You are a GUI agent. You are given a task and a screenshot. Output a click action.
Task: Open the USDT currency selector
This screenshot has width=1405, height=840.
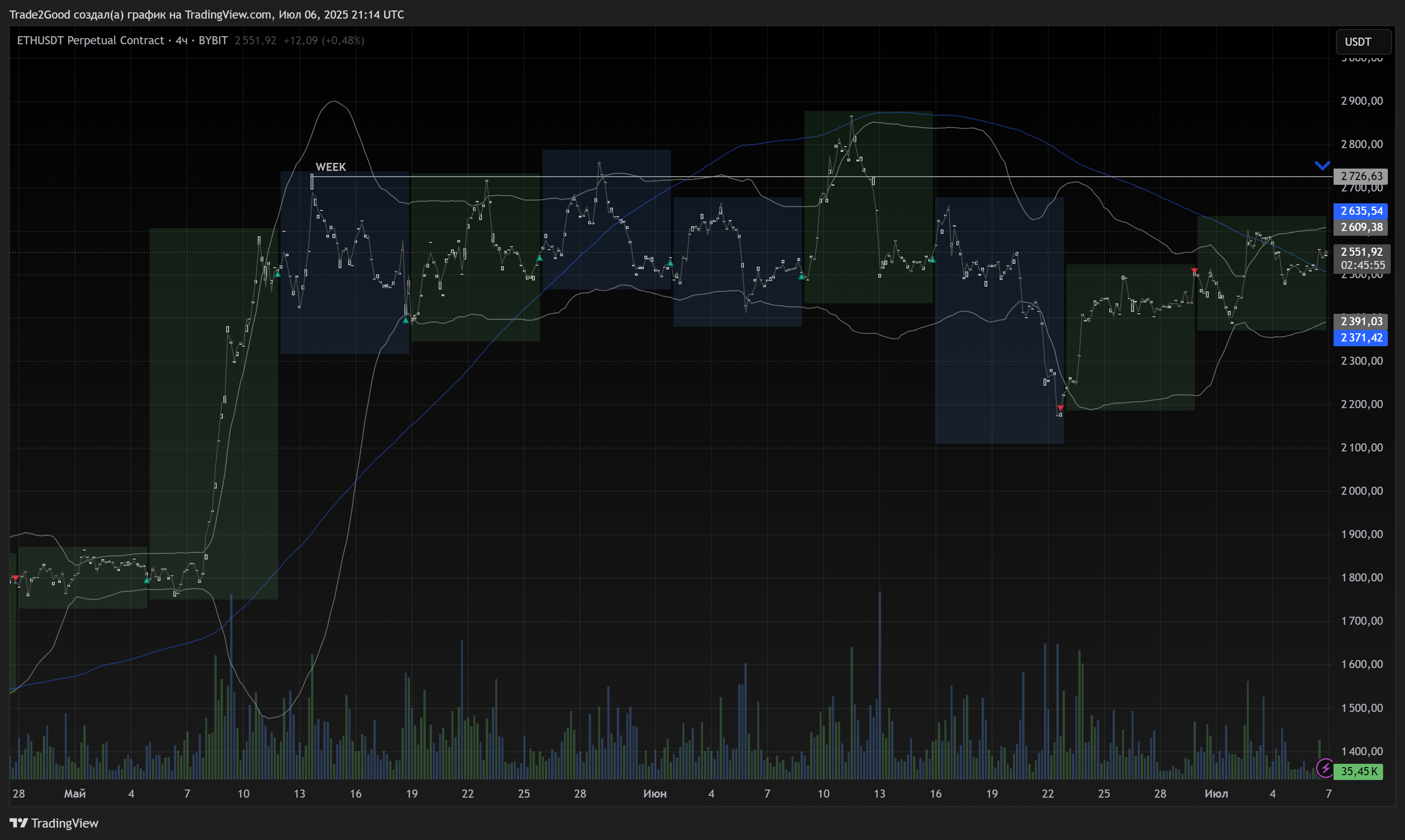click(x=1363, y=42)
